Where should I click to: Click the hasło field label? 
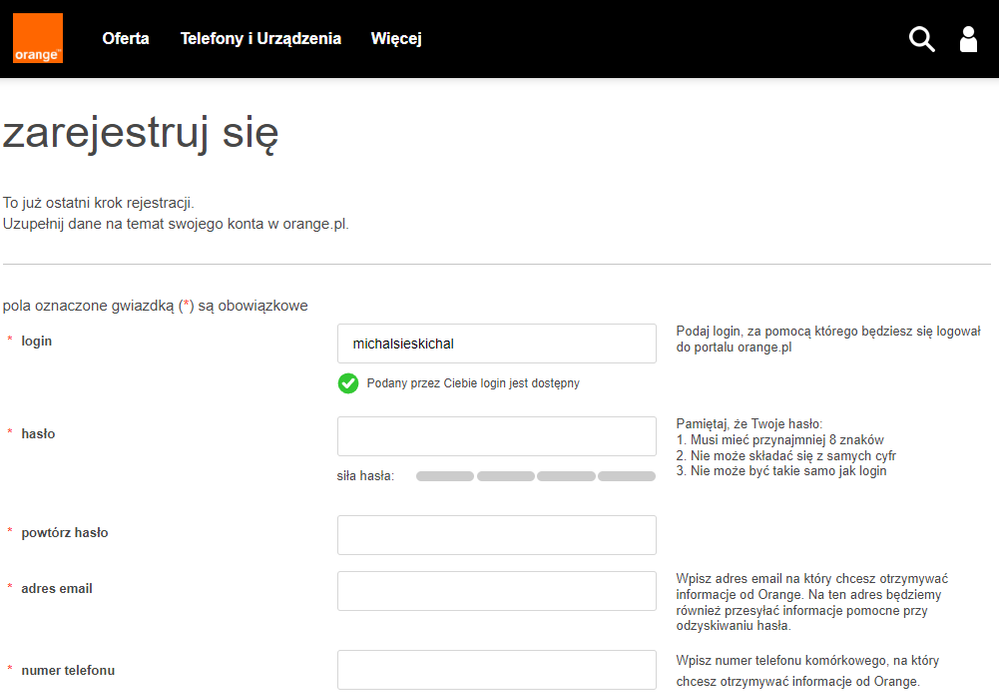click(38, 434)
